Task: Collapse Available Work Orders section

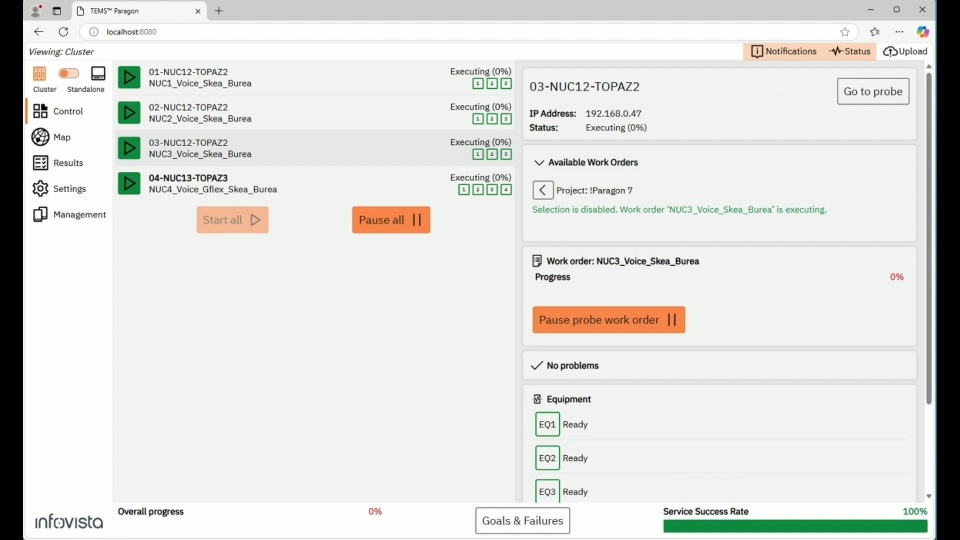Action: point(539,162)
